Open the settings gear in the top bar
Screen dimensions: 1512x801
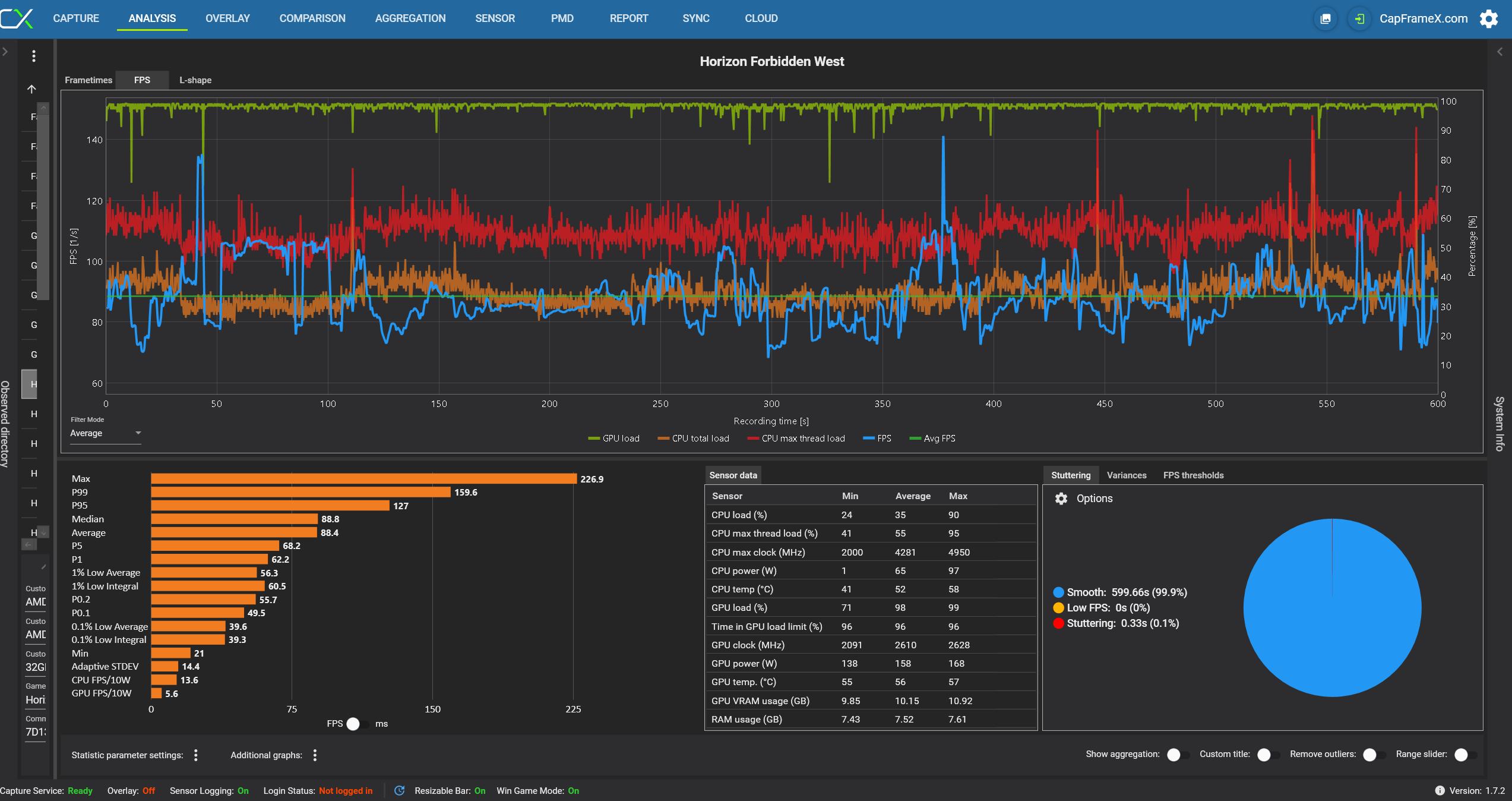tap(1488, 19)
